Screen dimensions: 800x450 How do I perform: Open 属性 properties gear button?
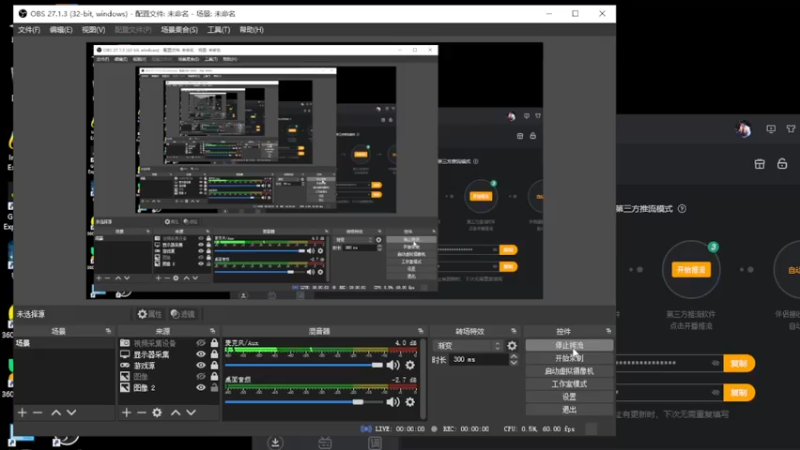pyautogui.click(x=149, y=314)
